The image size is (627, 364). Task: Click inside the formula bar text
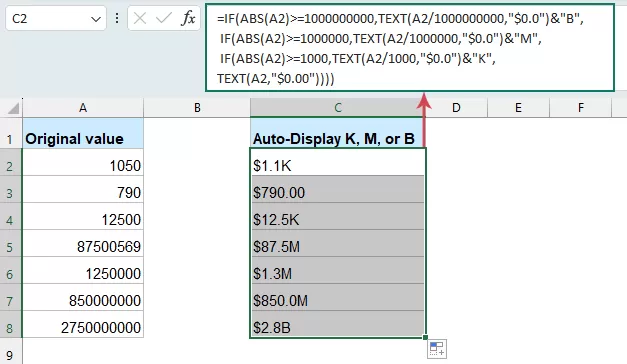point(410,48)
